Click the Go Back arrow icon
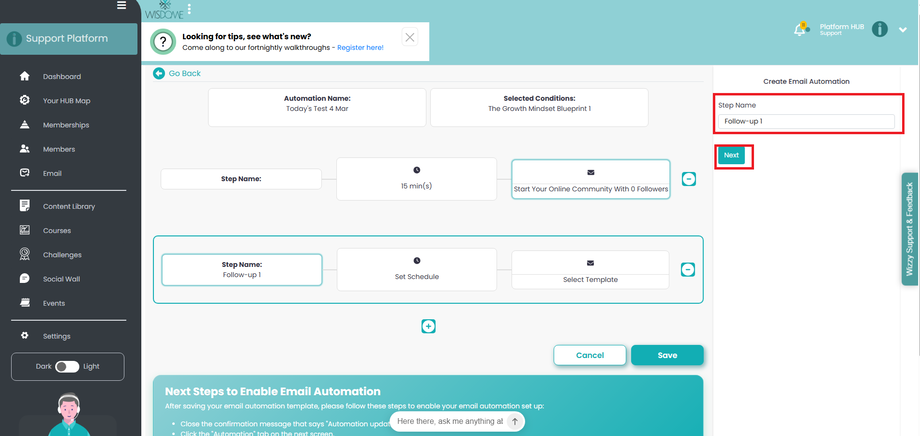920x436 pixels. [x=159, y=73]
